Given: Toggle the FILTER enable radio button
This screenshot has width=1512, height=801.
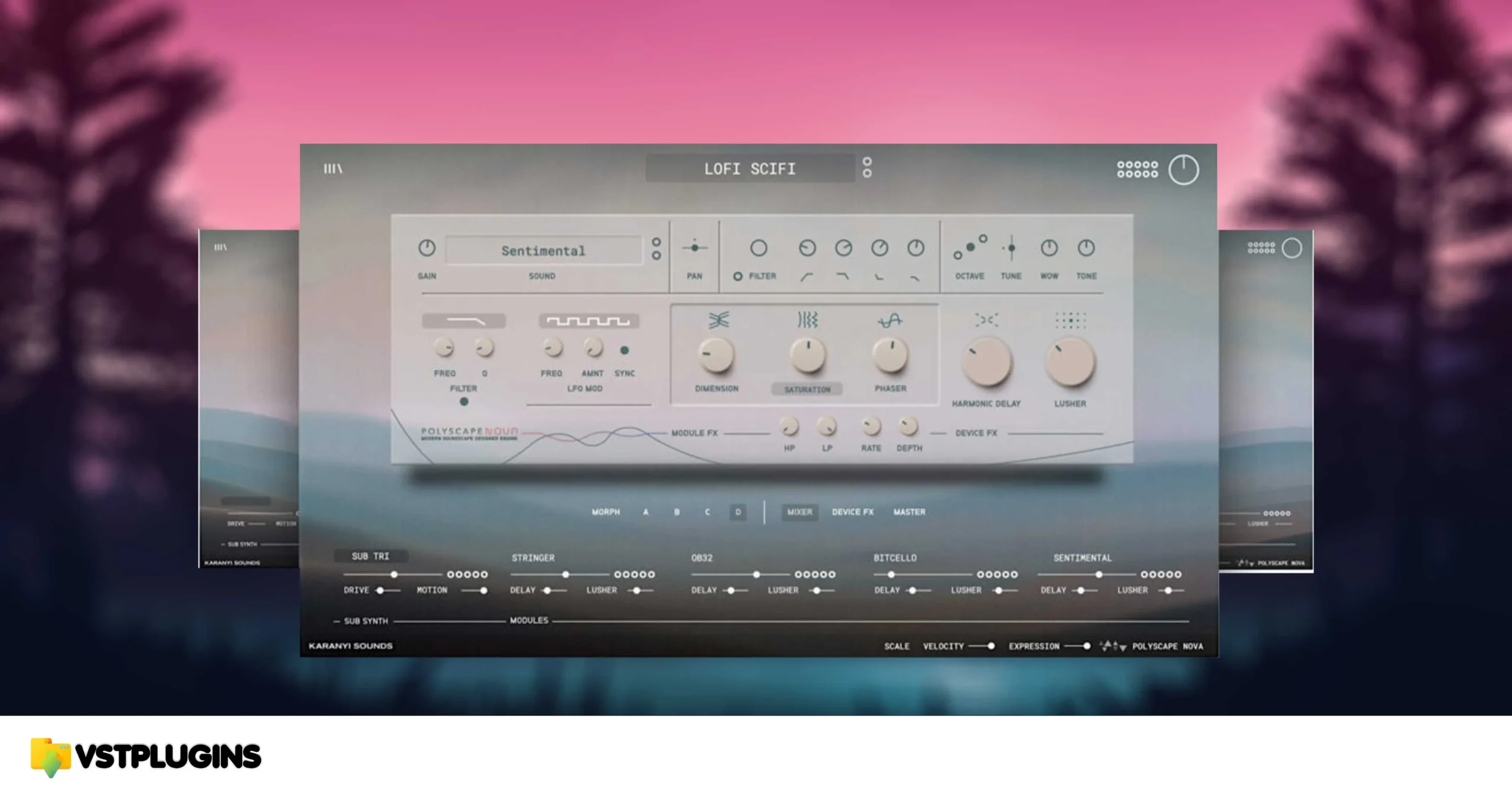Looking at the screenshot, I should [x=738, y=276].
